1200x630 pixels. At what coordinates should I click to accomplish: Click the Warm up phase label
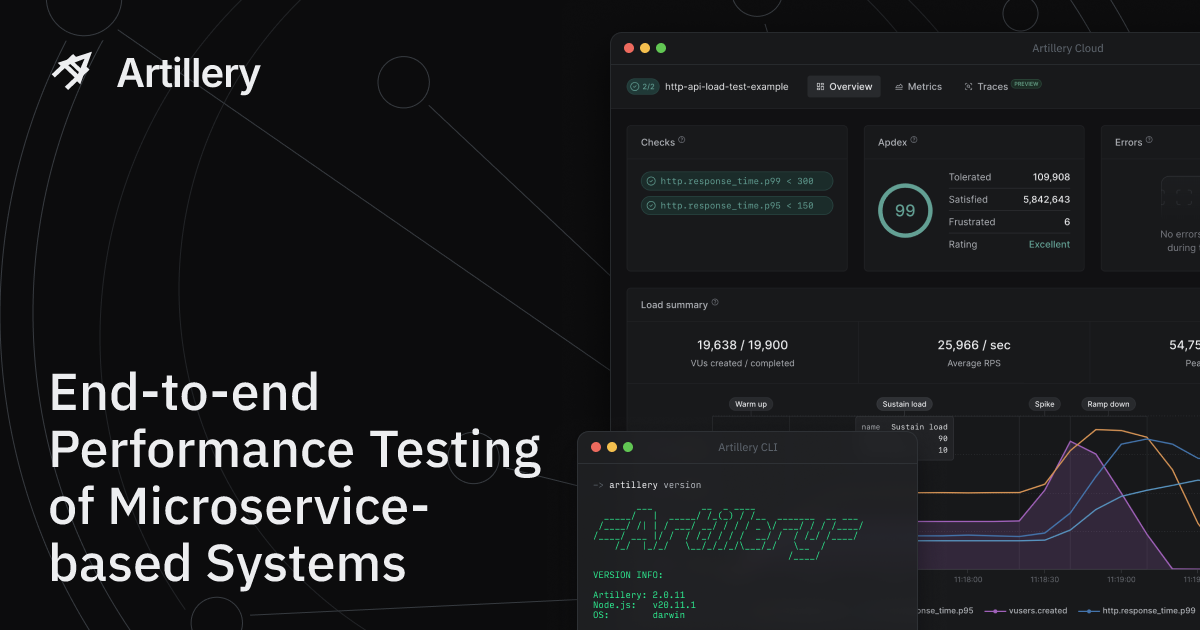coord(750,403)
